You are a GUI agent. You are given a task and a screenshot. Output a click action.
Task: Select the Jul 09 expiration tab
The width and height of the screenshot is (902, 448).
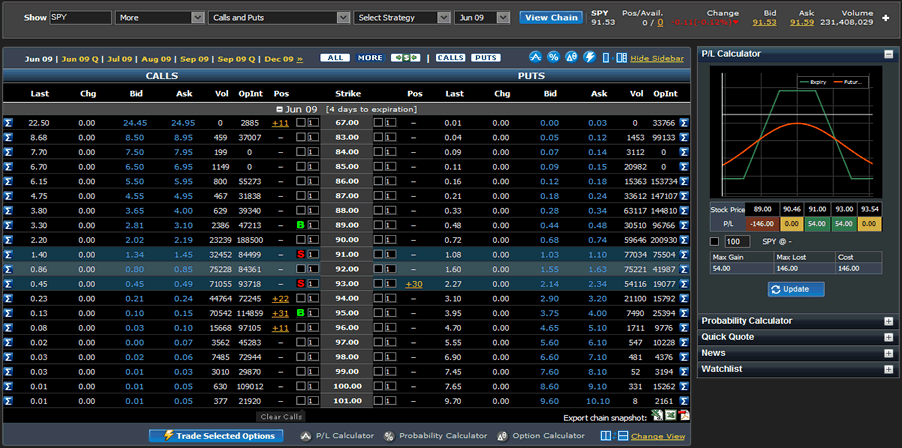pos(120,59)
